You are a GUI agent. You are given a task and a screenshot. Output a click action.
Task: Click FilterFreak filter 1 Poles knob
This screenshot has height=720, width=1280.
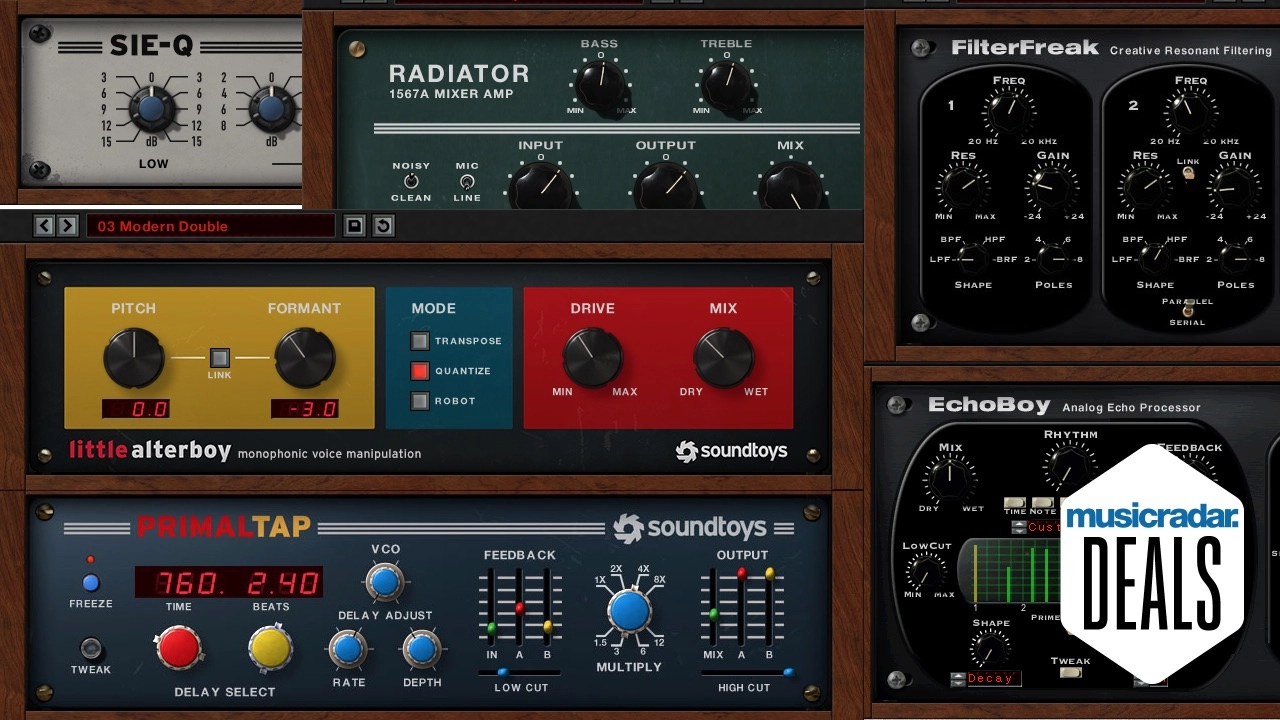point(1052,259)
